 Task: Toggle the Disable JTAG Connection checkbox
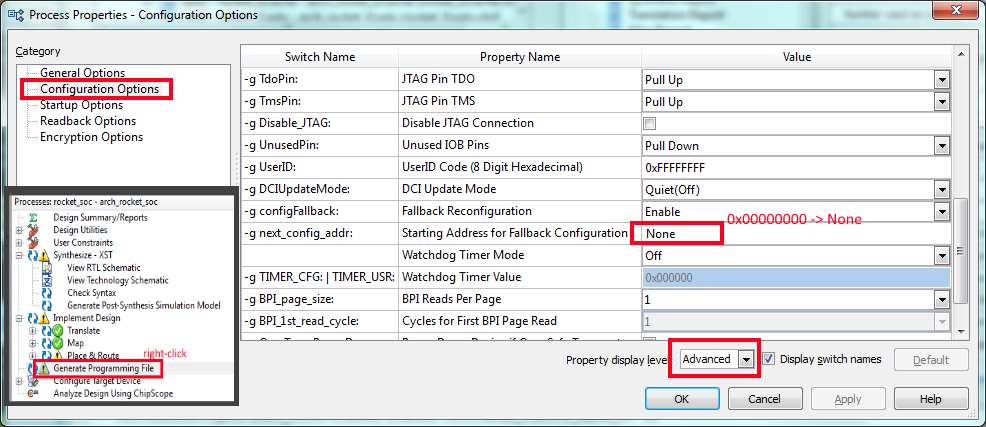pos(649,124)
